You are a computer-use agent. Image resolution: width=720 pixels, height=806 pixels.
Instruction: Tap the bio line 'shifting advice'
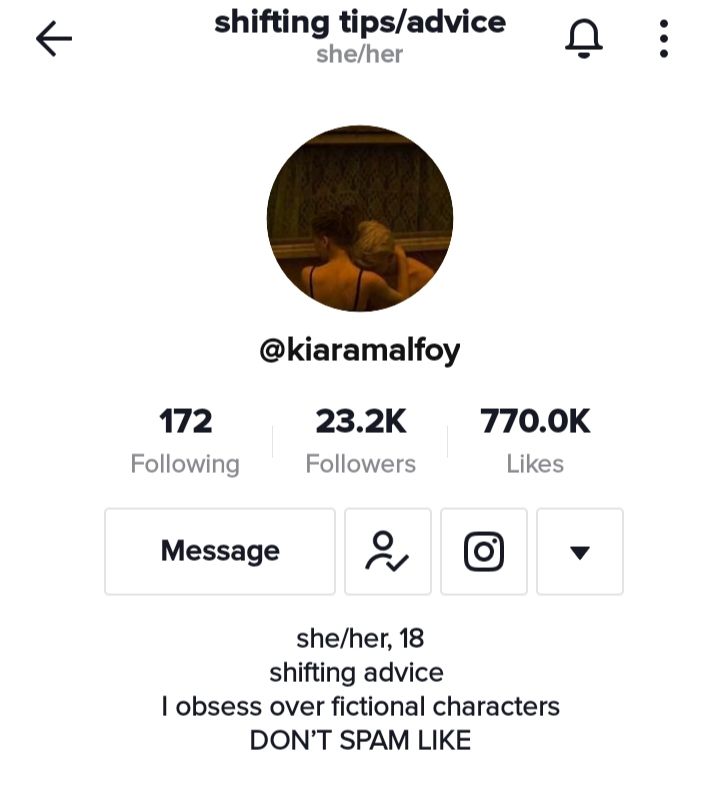[356, 672]
